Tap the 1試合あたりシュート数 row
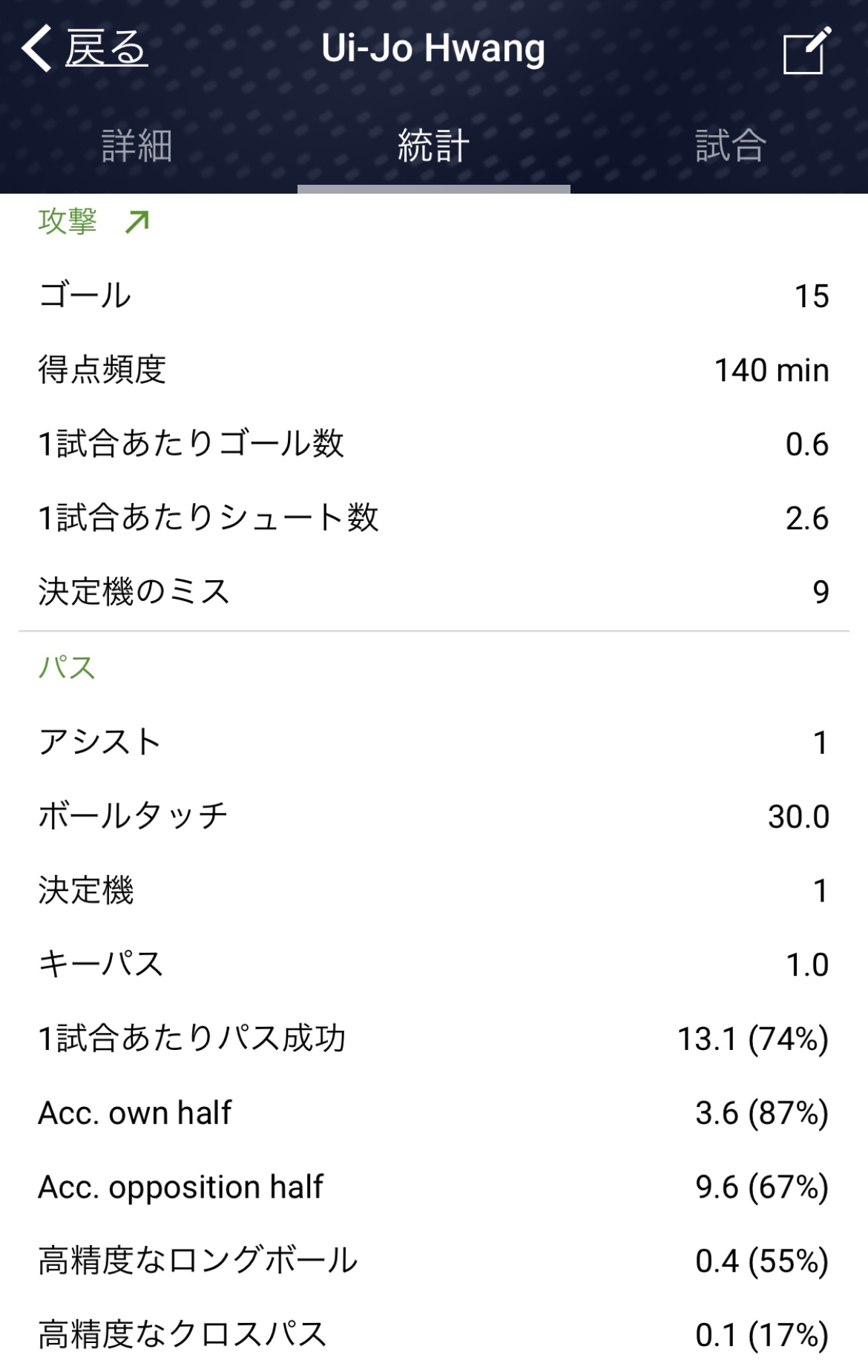 [433, 518]
